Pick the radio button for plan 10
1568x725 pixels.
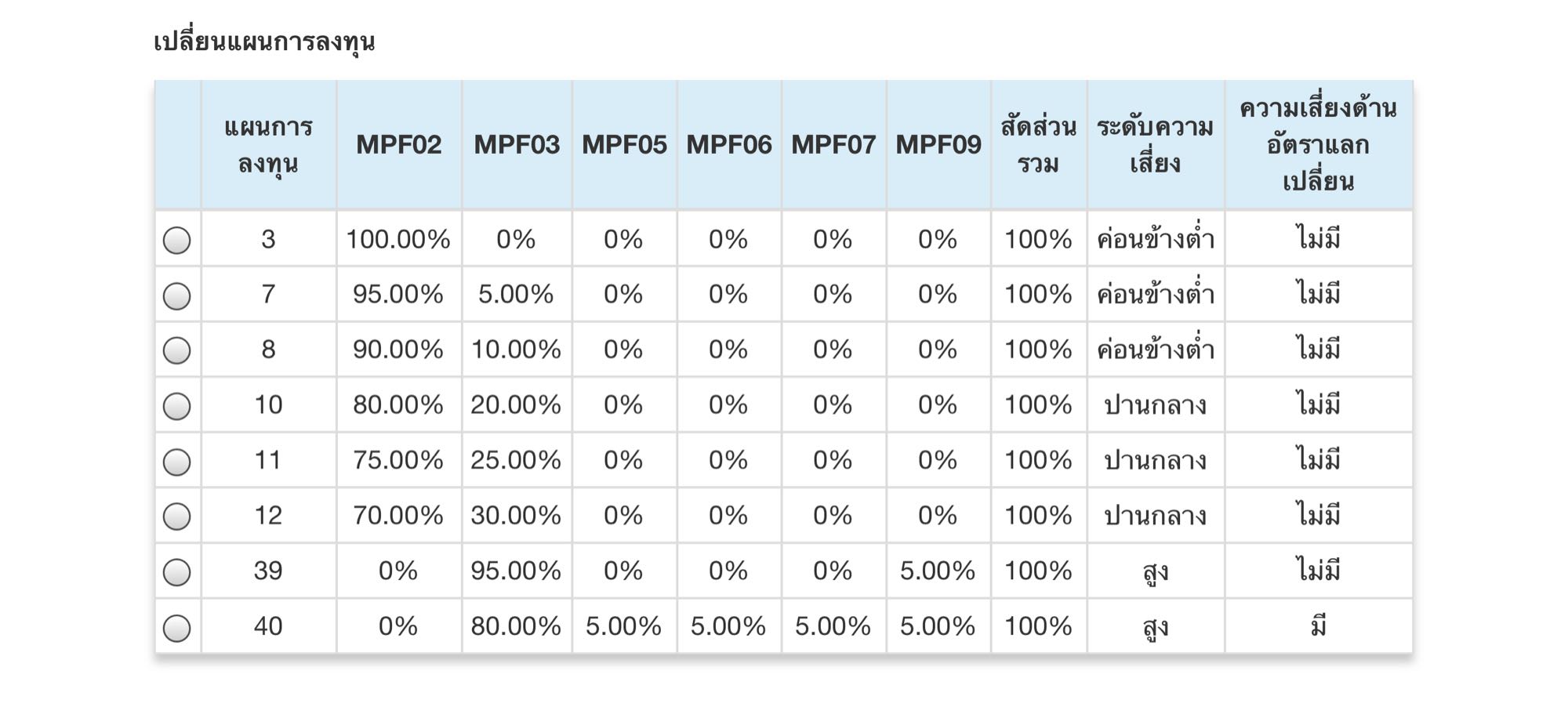[x=176, y=406]
